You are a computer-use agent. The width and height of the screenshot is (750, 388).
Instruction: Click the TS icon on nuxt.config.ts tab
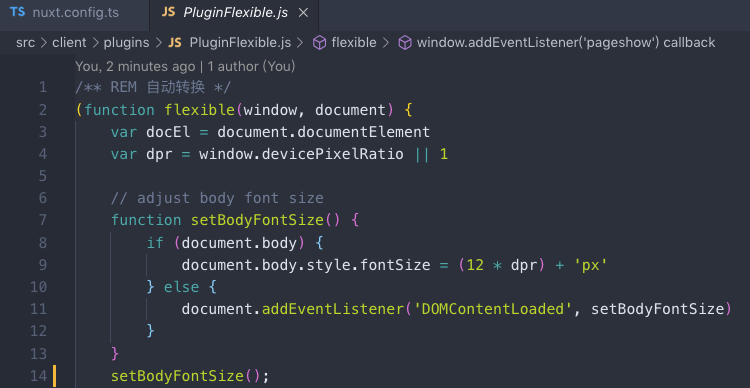pyautogui.click(x=18, y=12)
